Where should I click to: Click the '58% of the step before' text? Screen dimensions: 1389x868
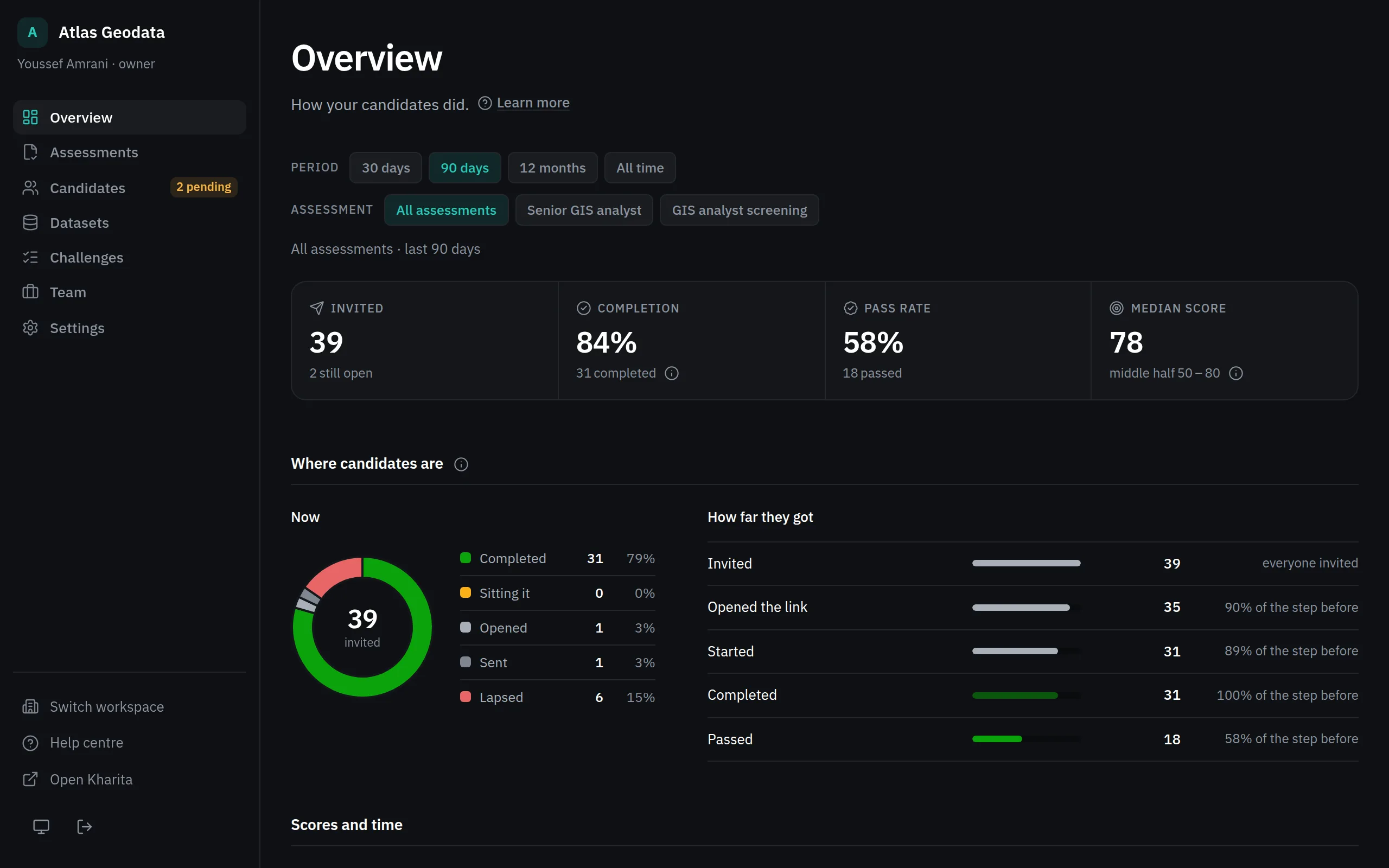tap(1291, 739)
